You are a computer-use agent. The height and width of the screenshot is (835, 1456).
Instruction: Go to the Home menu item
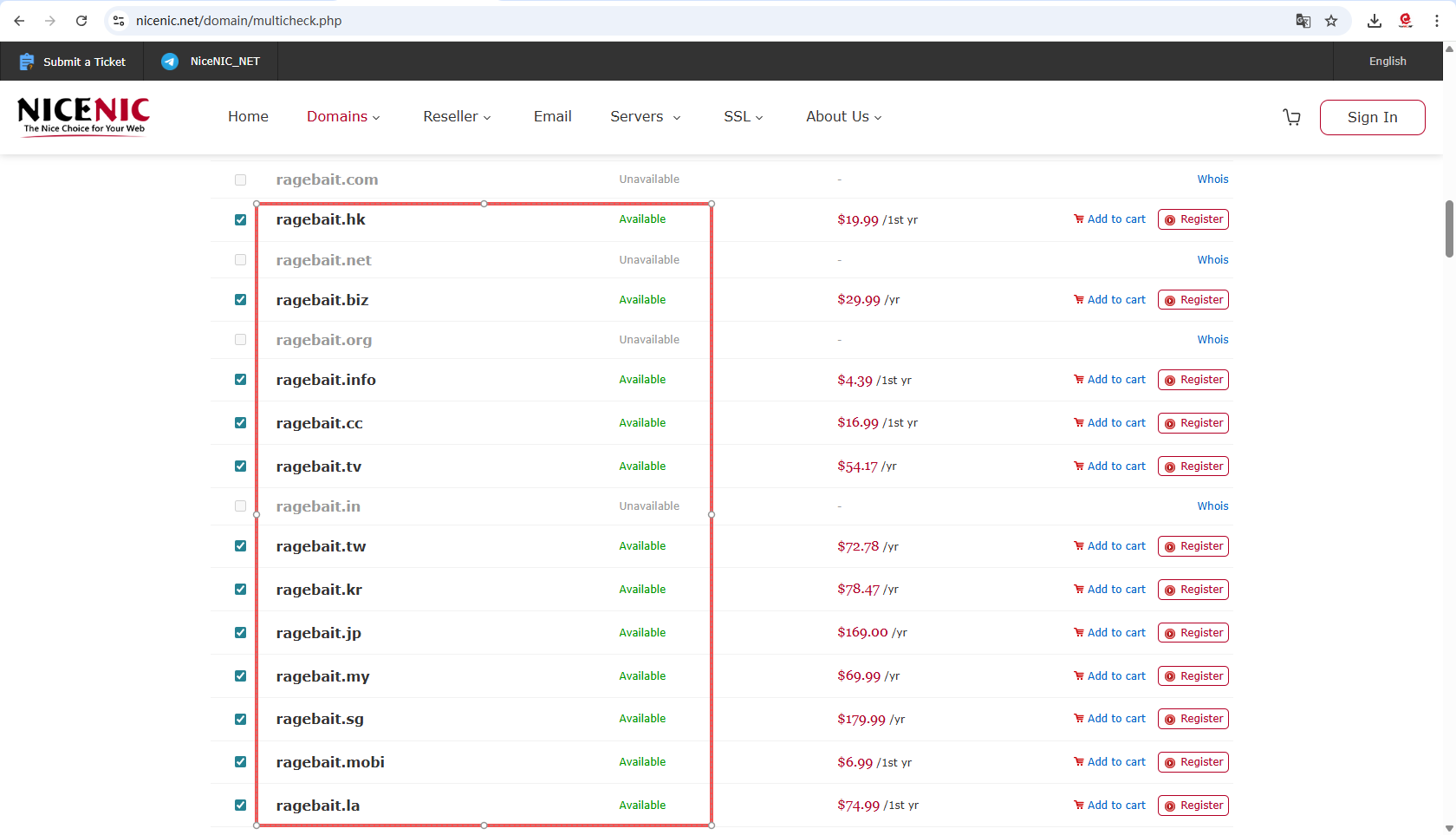(248, 117)
